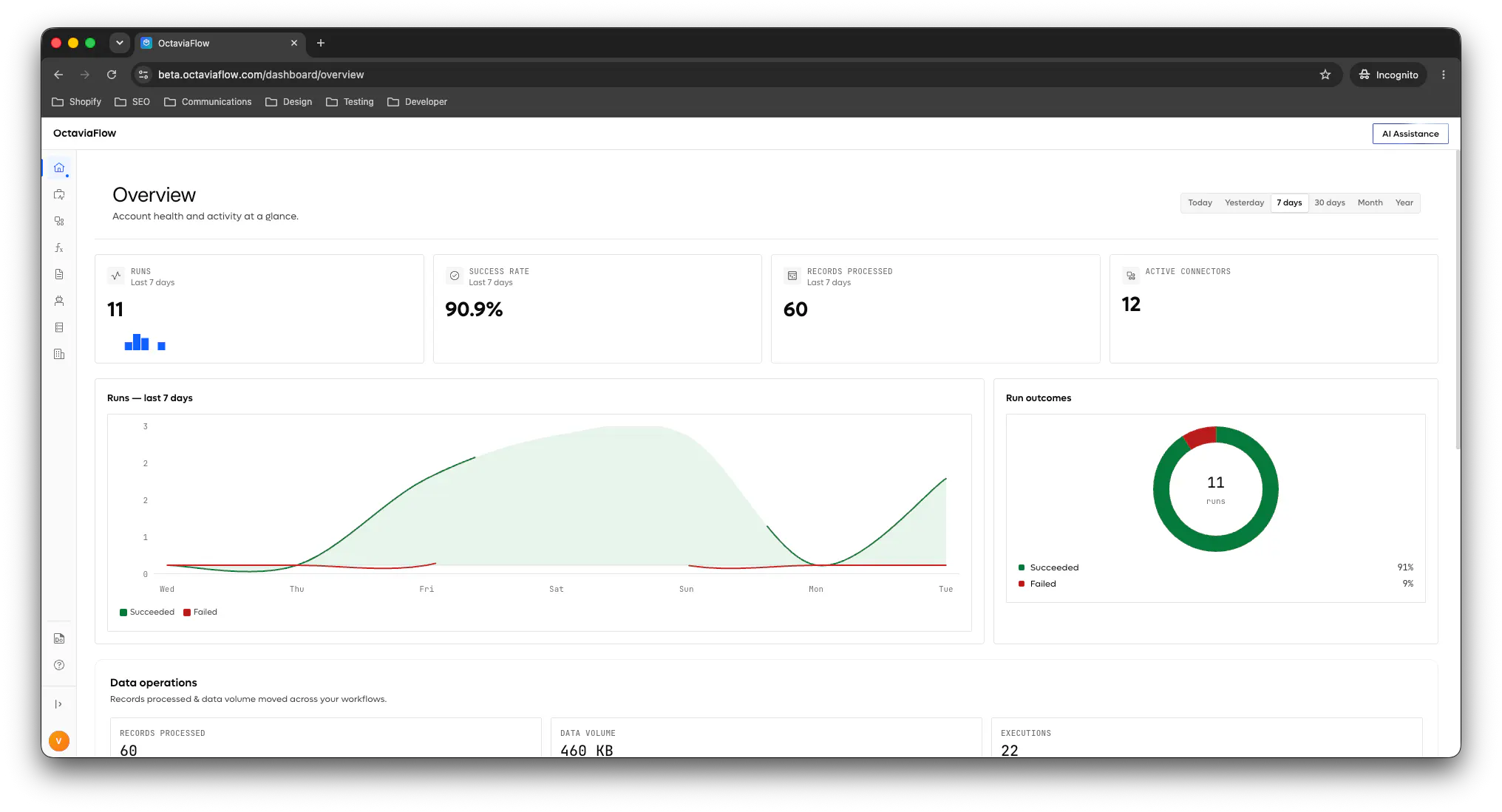The image size is (1502, 812).
Task: Click the Runs sparkline bar chart
Action: 145,342
